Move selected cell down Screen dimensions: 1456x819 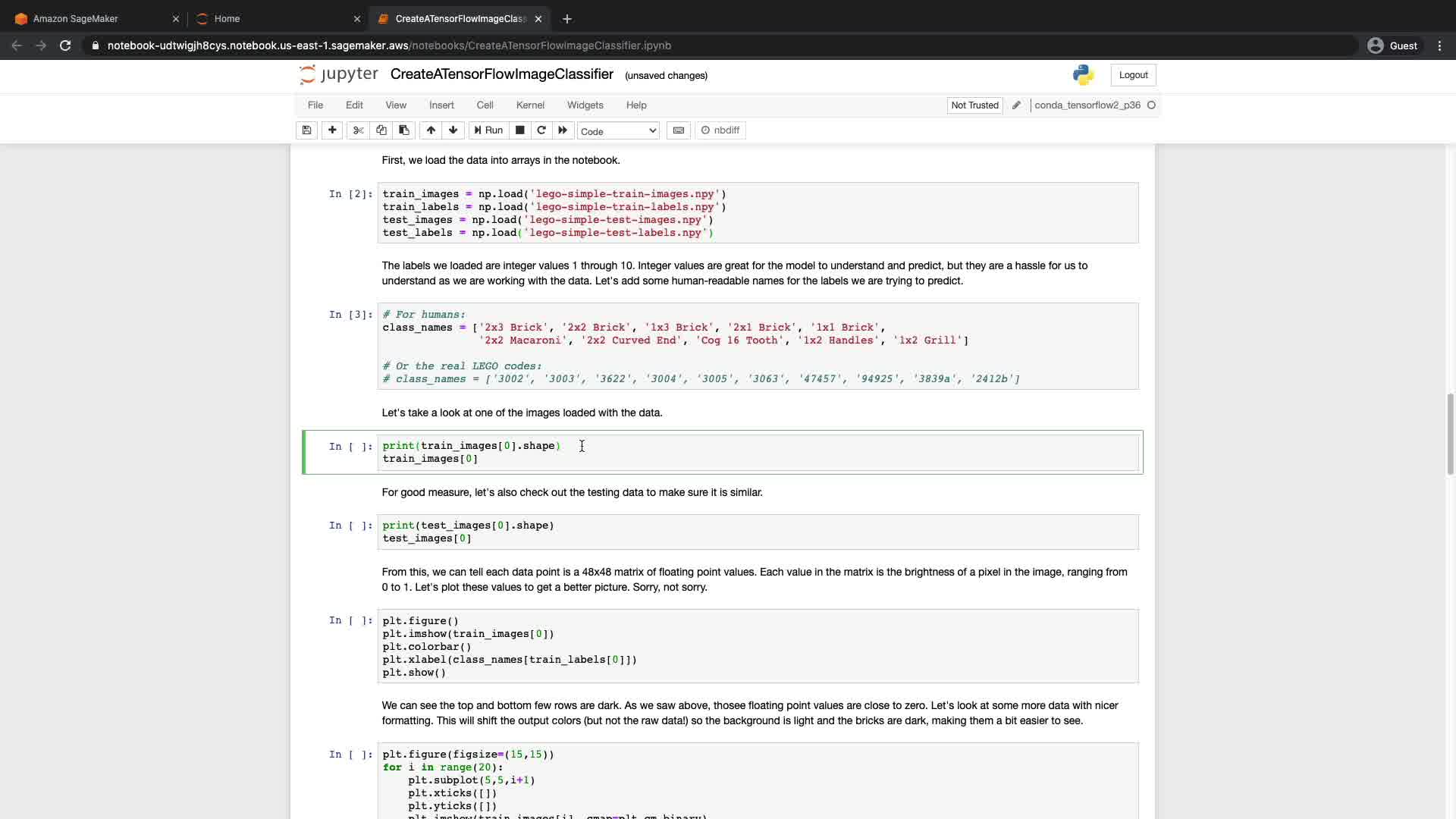(453, 130)
